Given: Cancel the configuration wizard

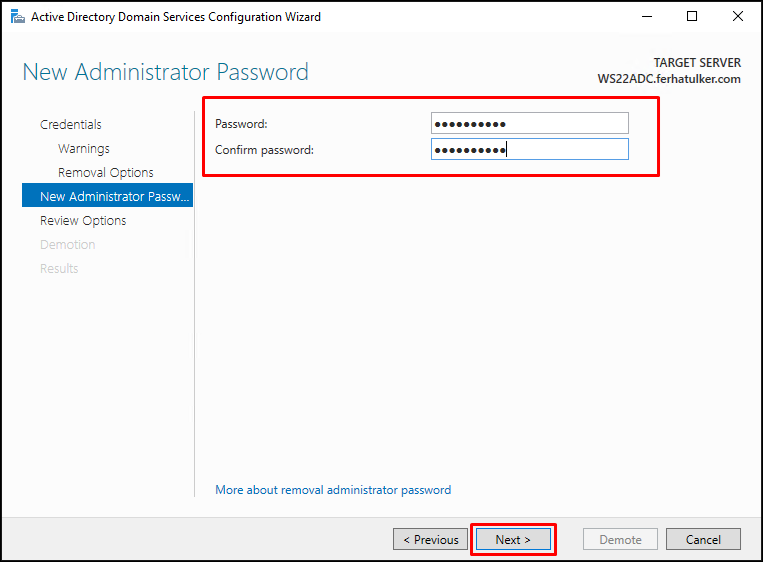Looking at the screenshot, I should point(703,539).
